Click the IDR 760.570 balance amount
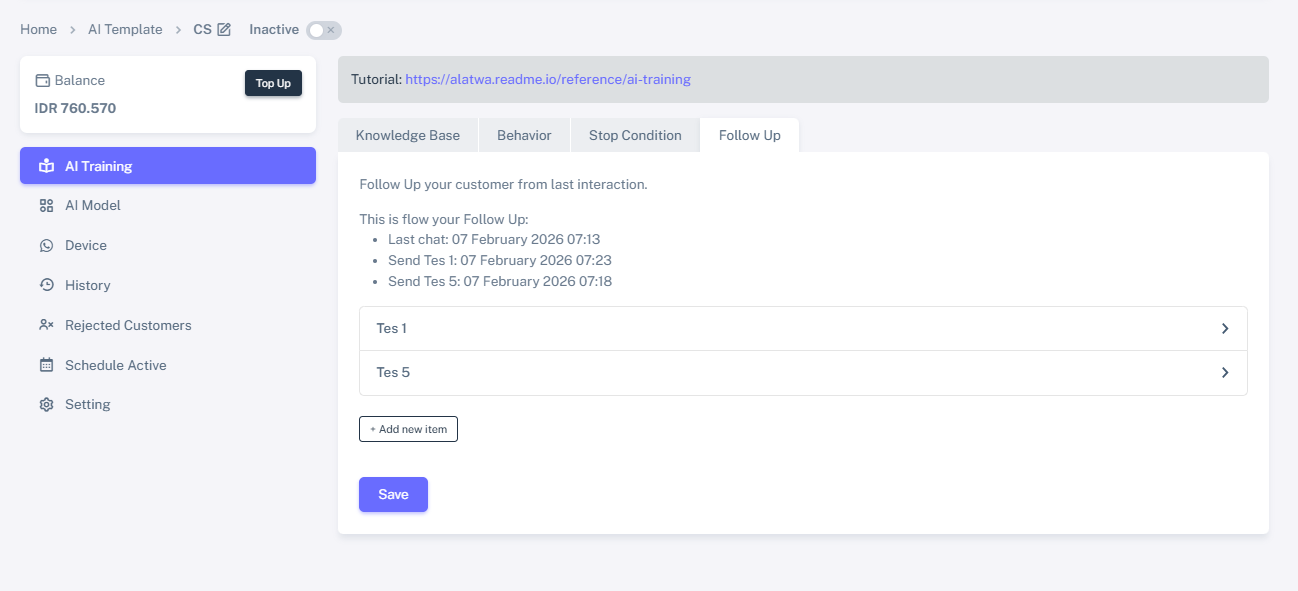Viewport: 1298px width, 591px height. click(x=75, y=108)
